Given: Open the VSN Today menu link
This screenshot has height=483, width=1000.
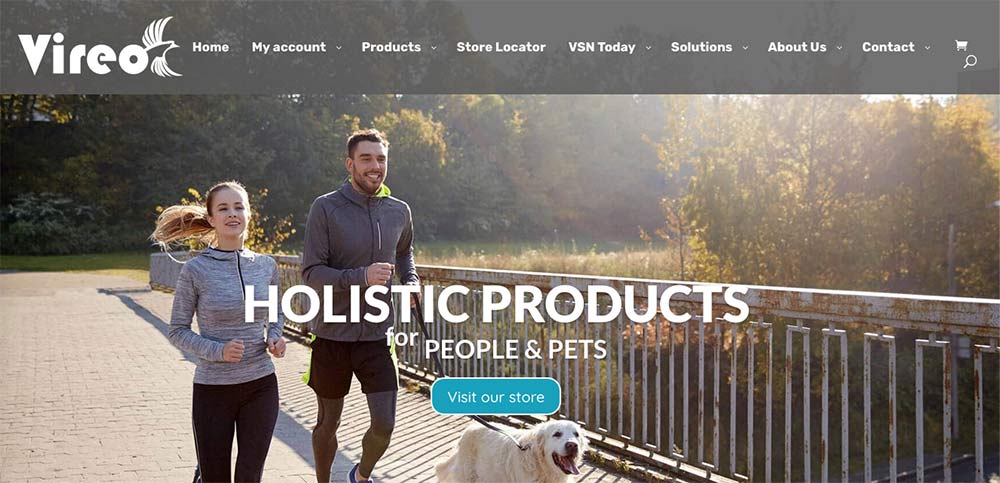Looking at the screenshot, I should click(x=602, y=47).
